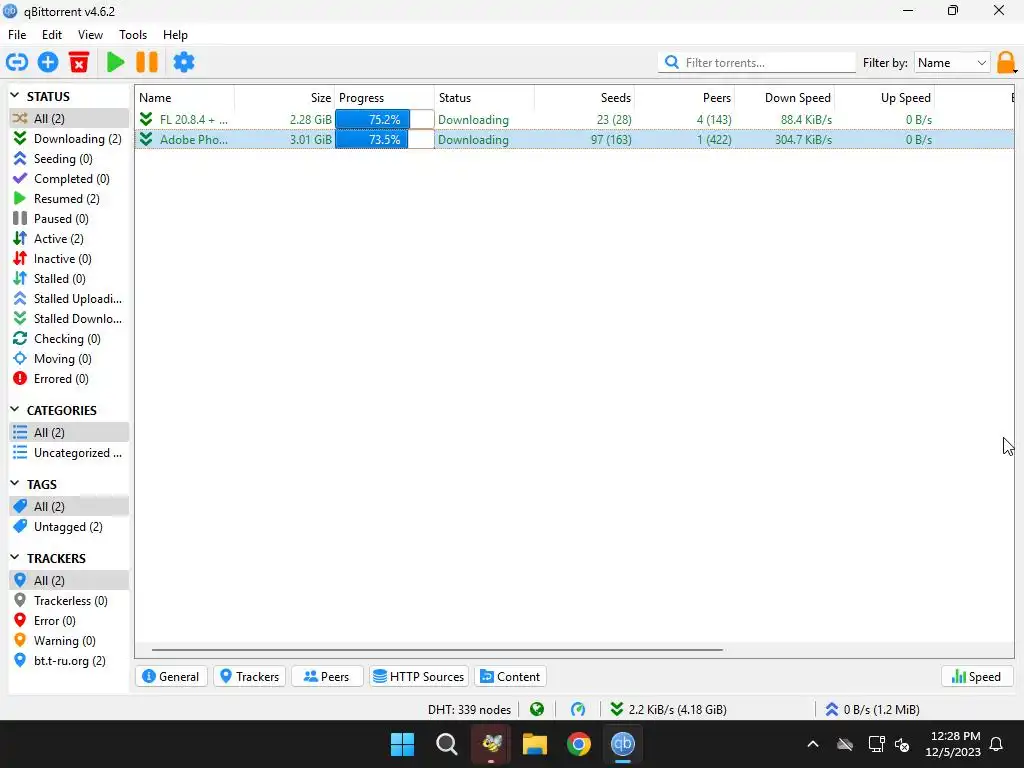The image size is (1024, 768).
Task: Sort by Seeds column header
Action: coord(584,98)
